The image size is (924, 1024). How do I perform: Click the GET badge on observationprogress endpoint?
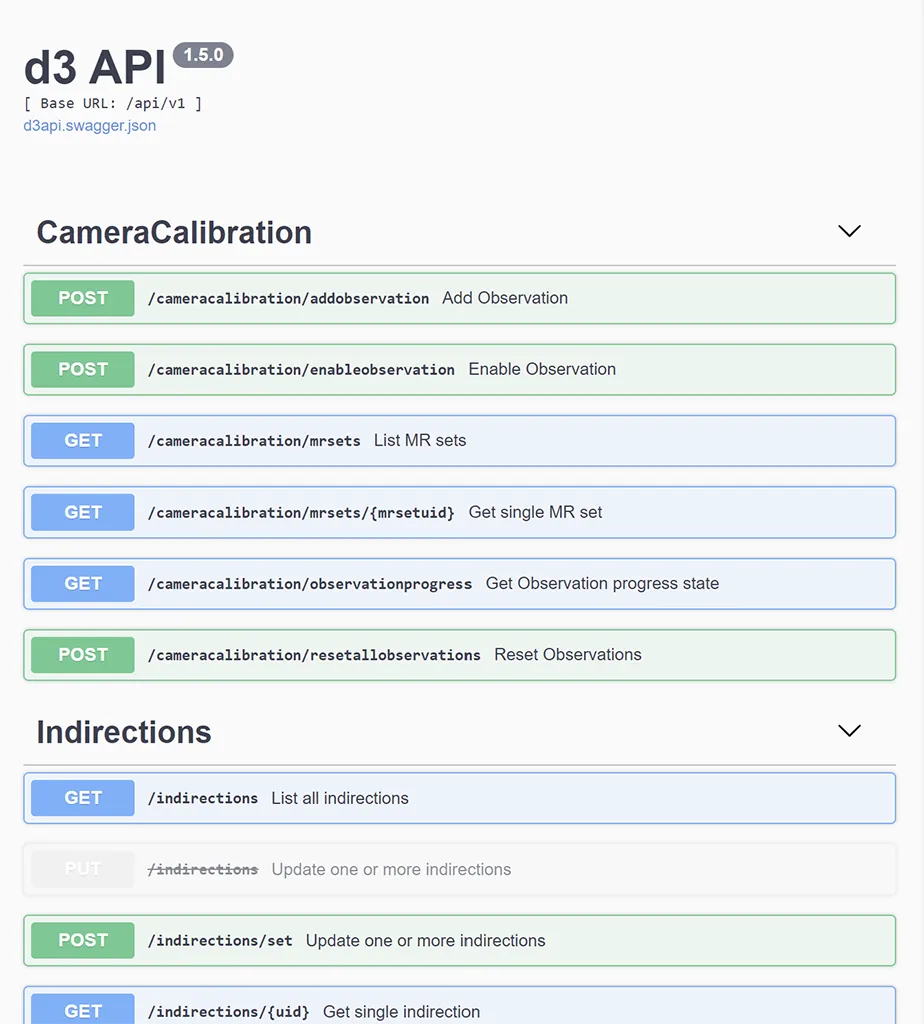coord(81,583)
